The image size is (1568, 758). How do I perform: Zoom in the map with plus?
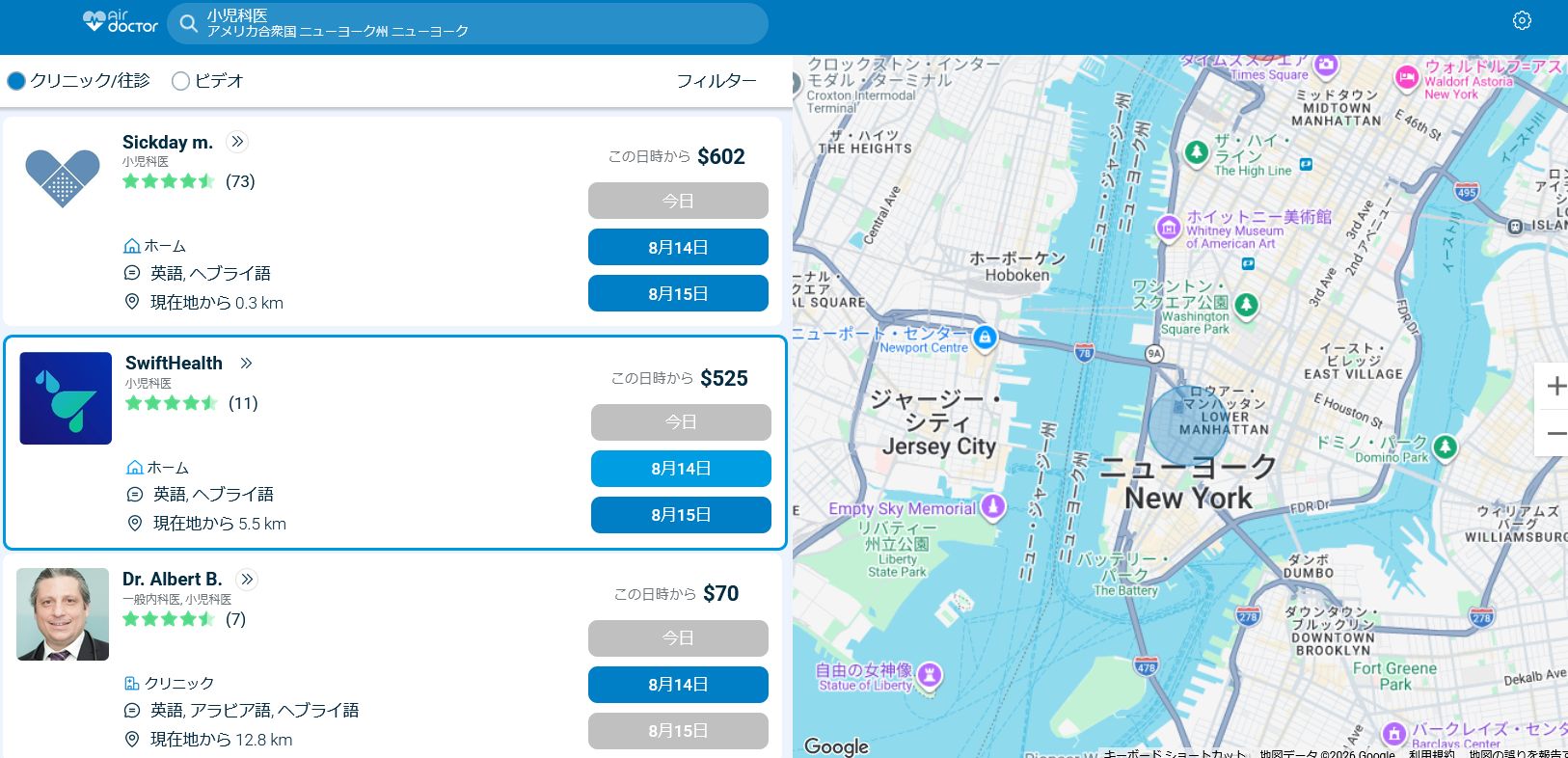(1554, 387)
